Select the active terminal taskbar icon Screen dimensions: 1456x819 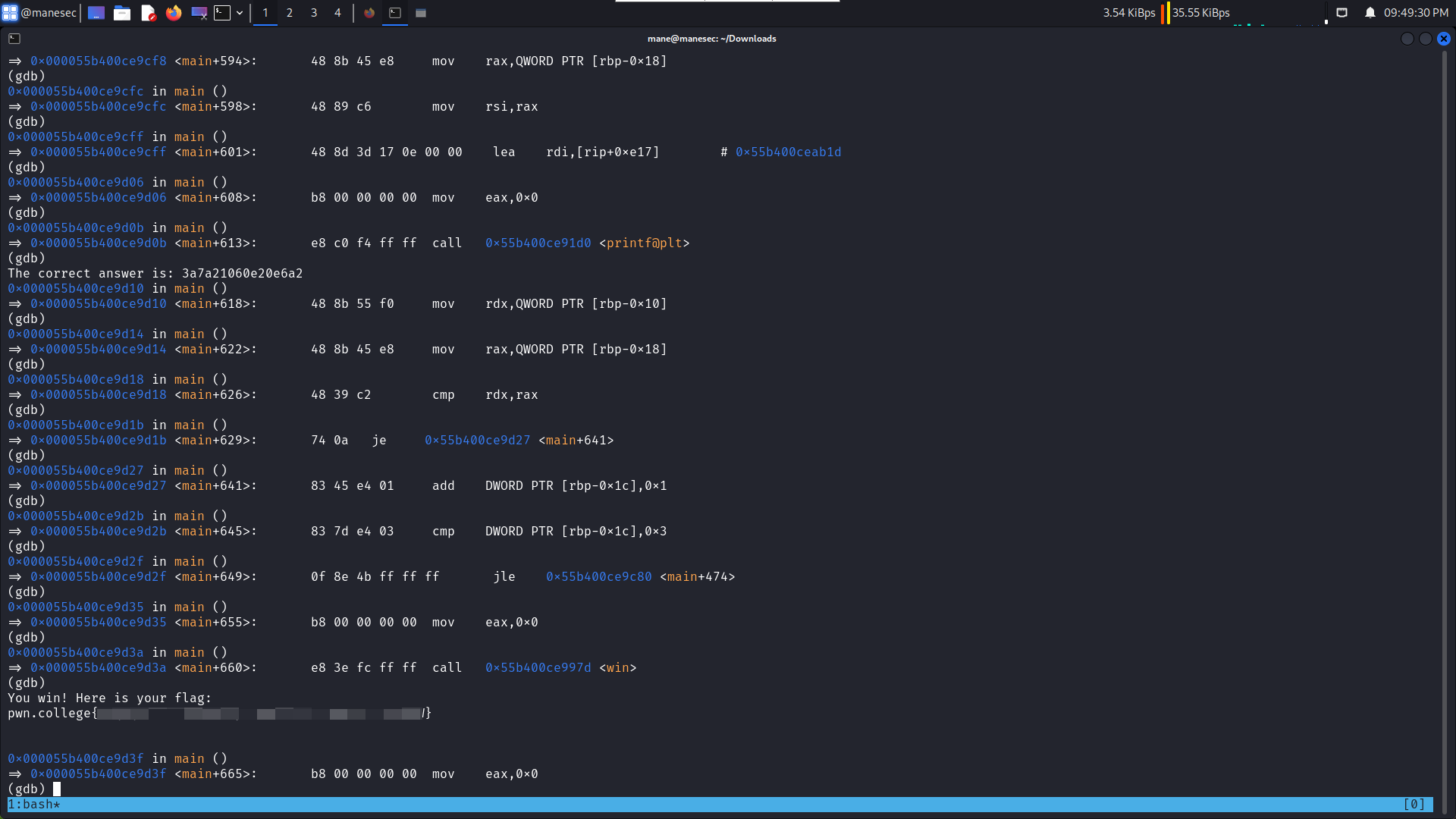pos(395,13)
